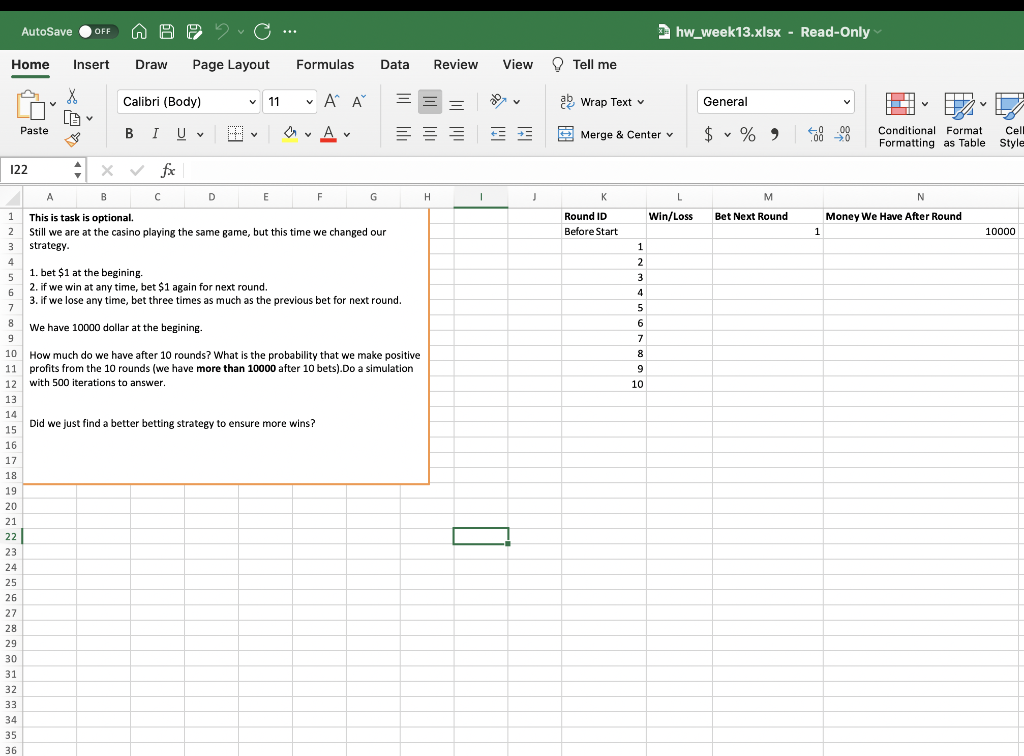1024x756 pixels.
Task: Open the General number format dropdown
Action: coord(850,101)
